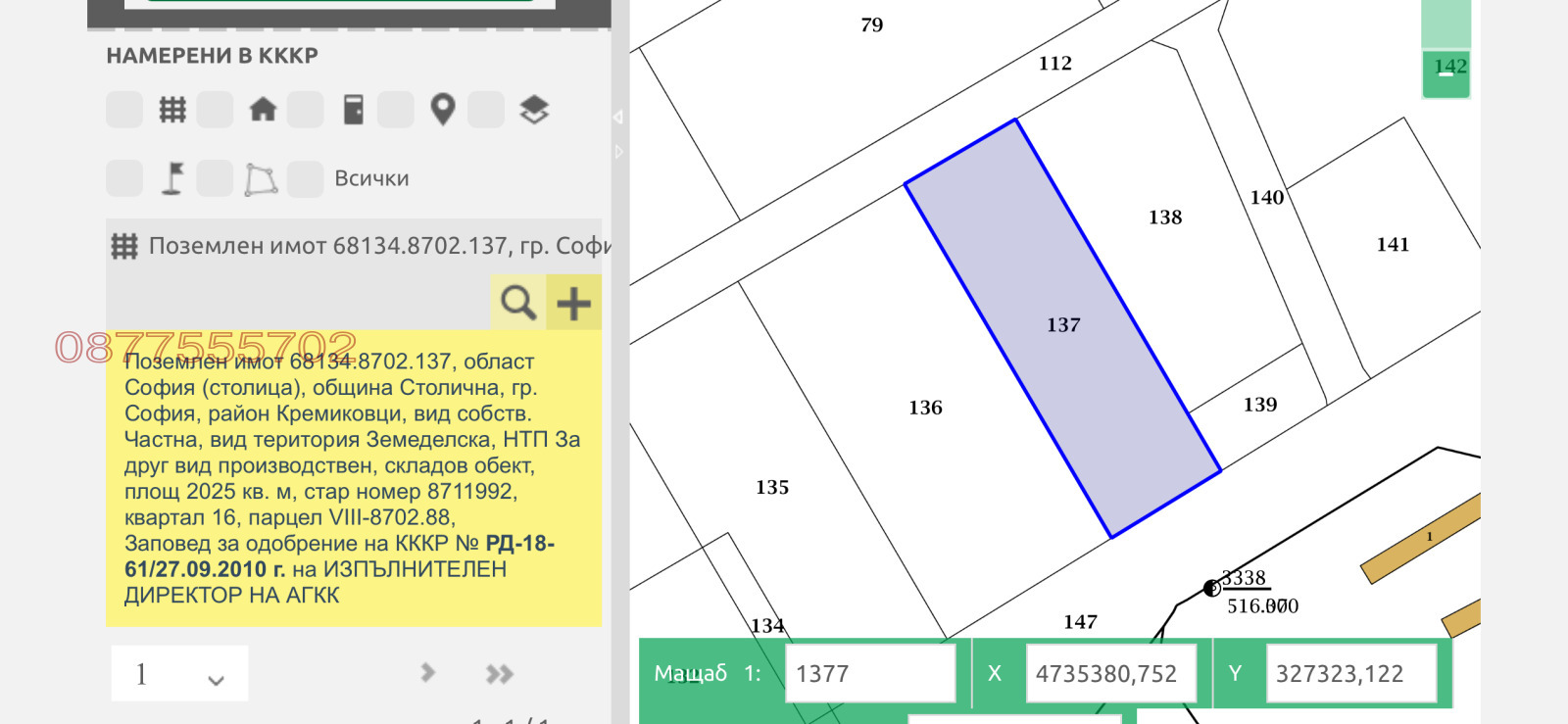
Task: Enable the Всички checkbox
Action: (306, 179)
